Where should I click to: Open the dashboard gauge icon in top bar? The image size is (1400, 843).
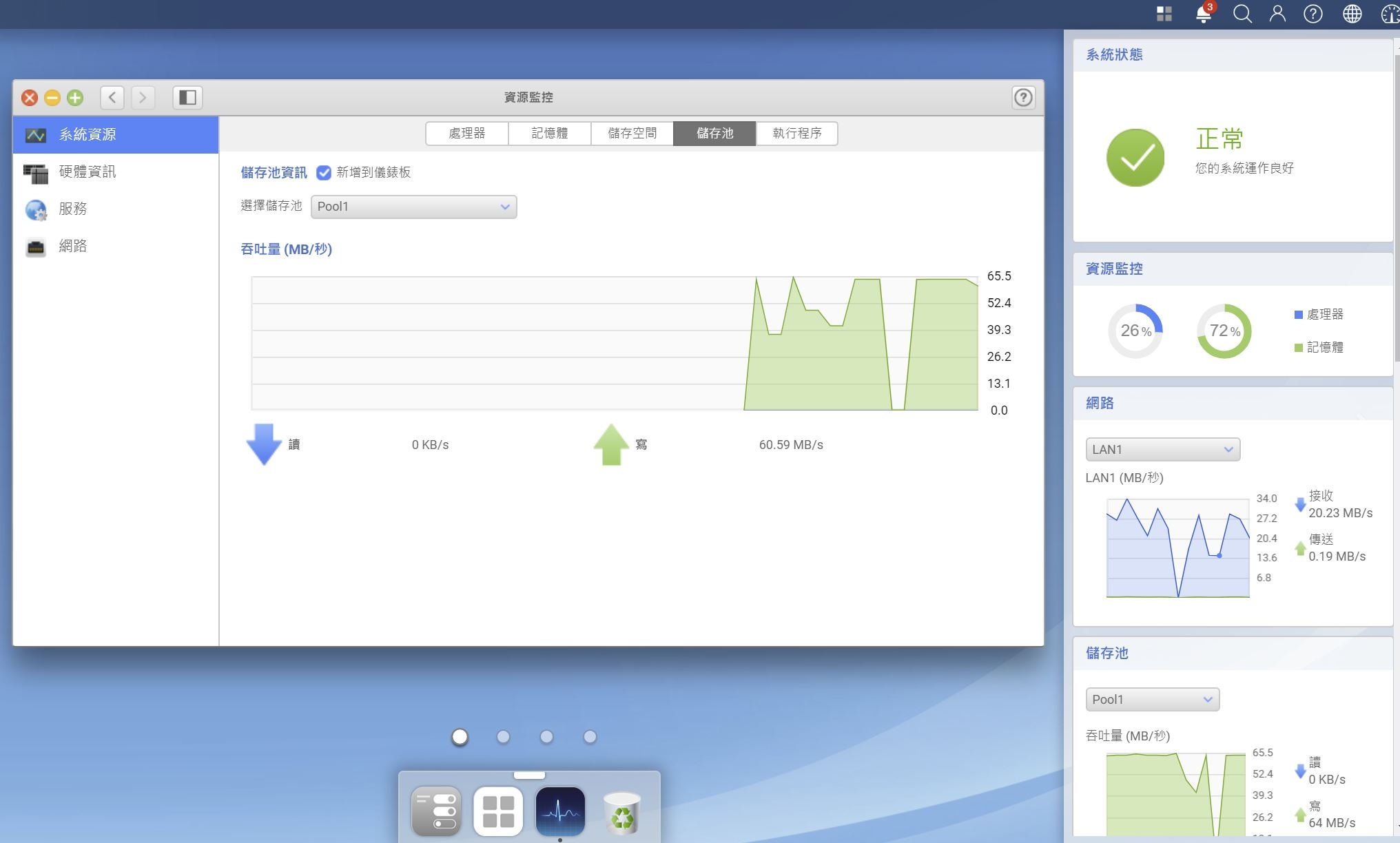coord(1390,14)
